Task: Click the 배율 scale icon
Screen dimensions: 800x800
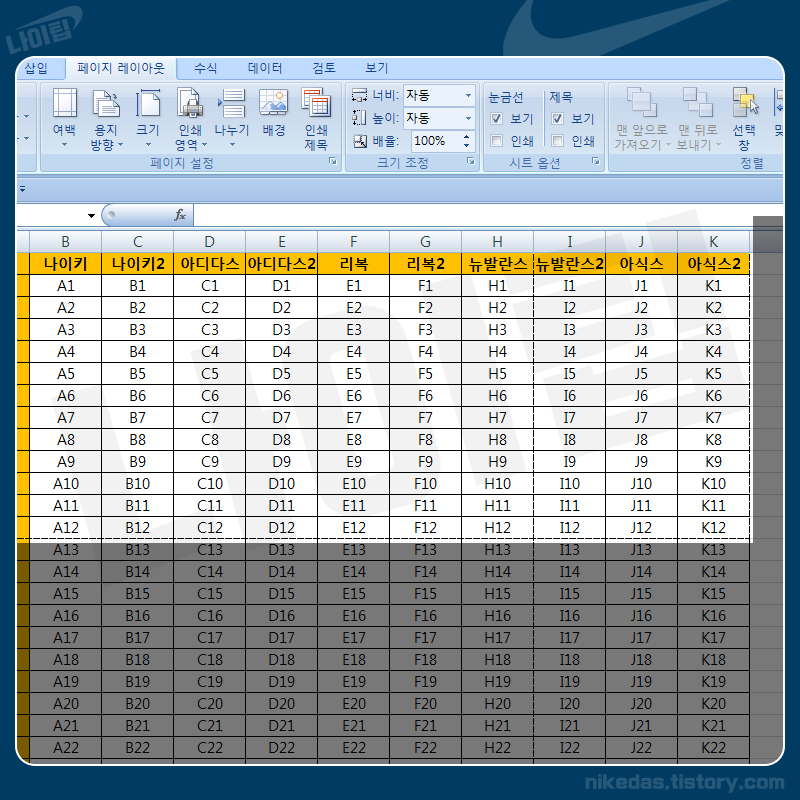Action: click(360, 141)
